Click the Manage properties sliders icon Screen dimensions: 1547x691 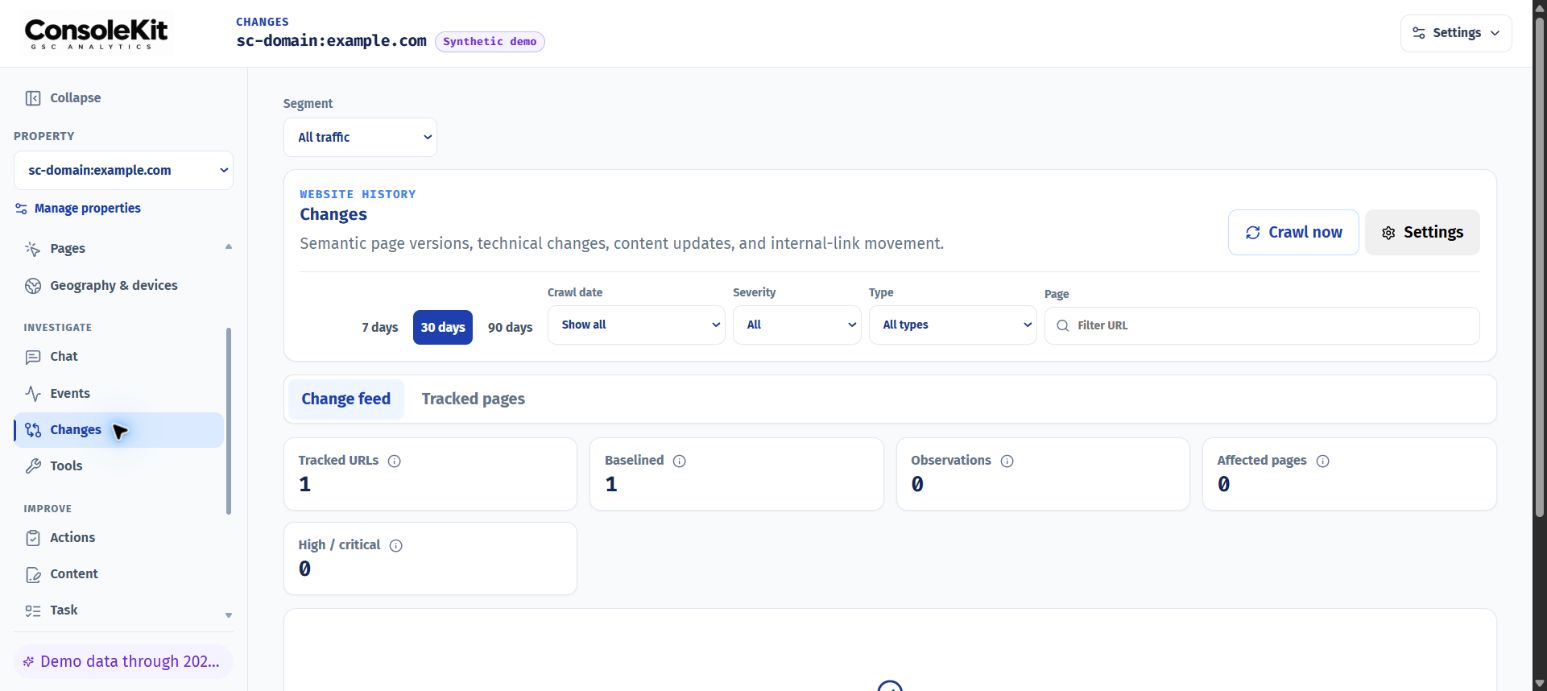(x=21, y=209)
